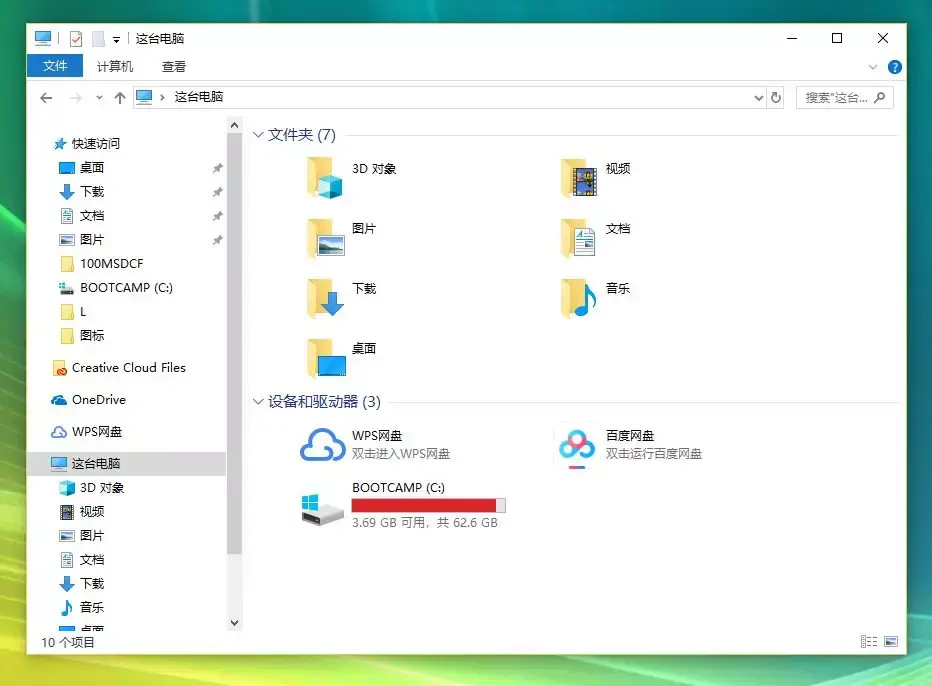Image resolution: width=932 pixels, height=686 pixels.
Task: Switch to the 查看 ribbon tab
Action: click(x=174, y=66)
